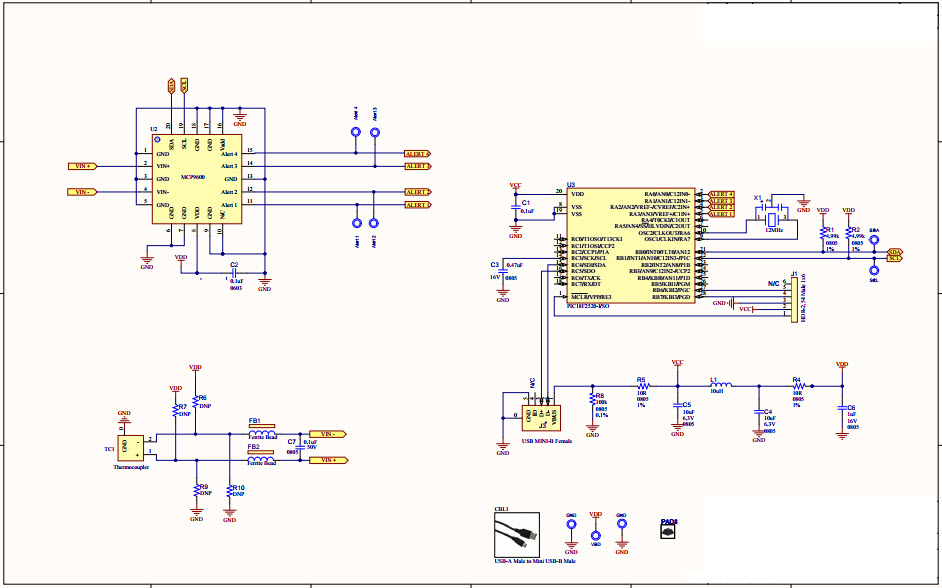The width and height of the screenshot is (942, 588).
Task: Click the 12MHz crystal X1 symbol
Action: pyautogui.click(x=770, y=218)
